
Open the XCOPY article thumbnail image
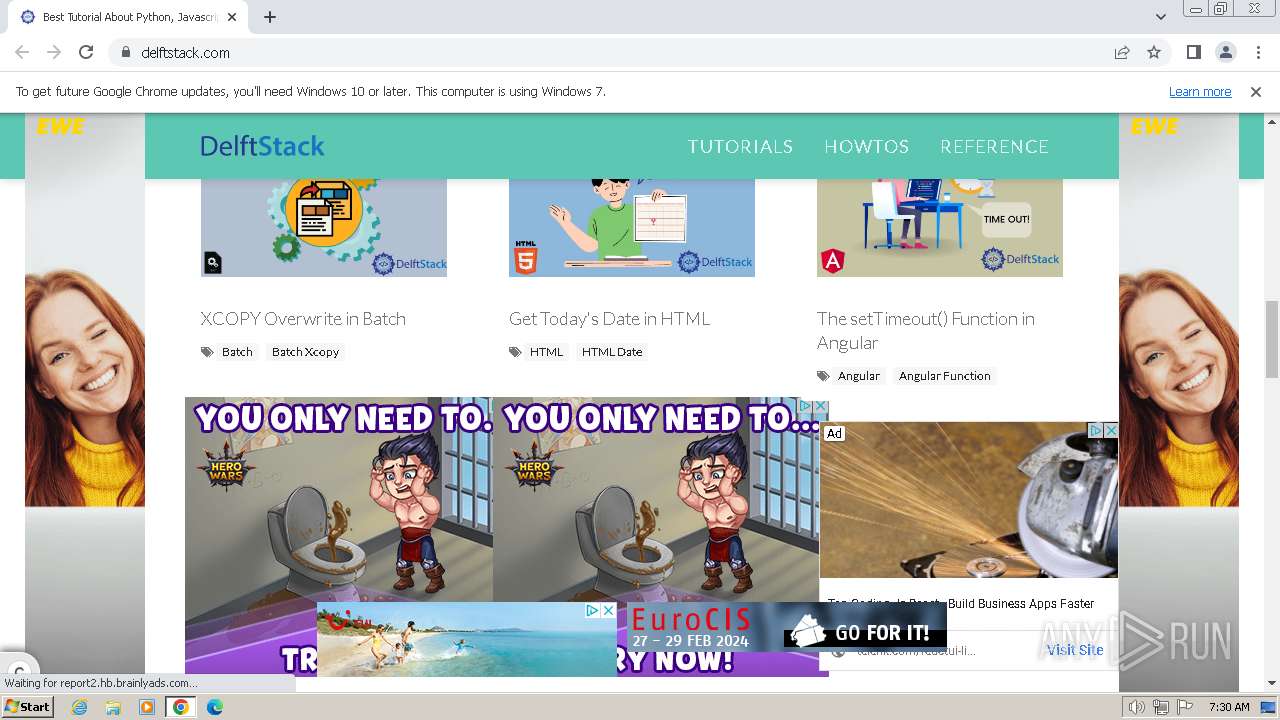tap(323, 228)
